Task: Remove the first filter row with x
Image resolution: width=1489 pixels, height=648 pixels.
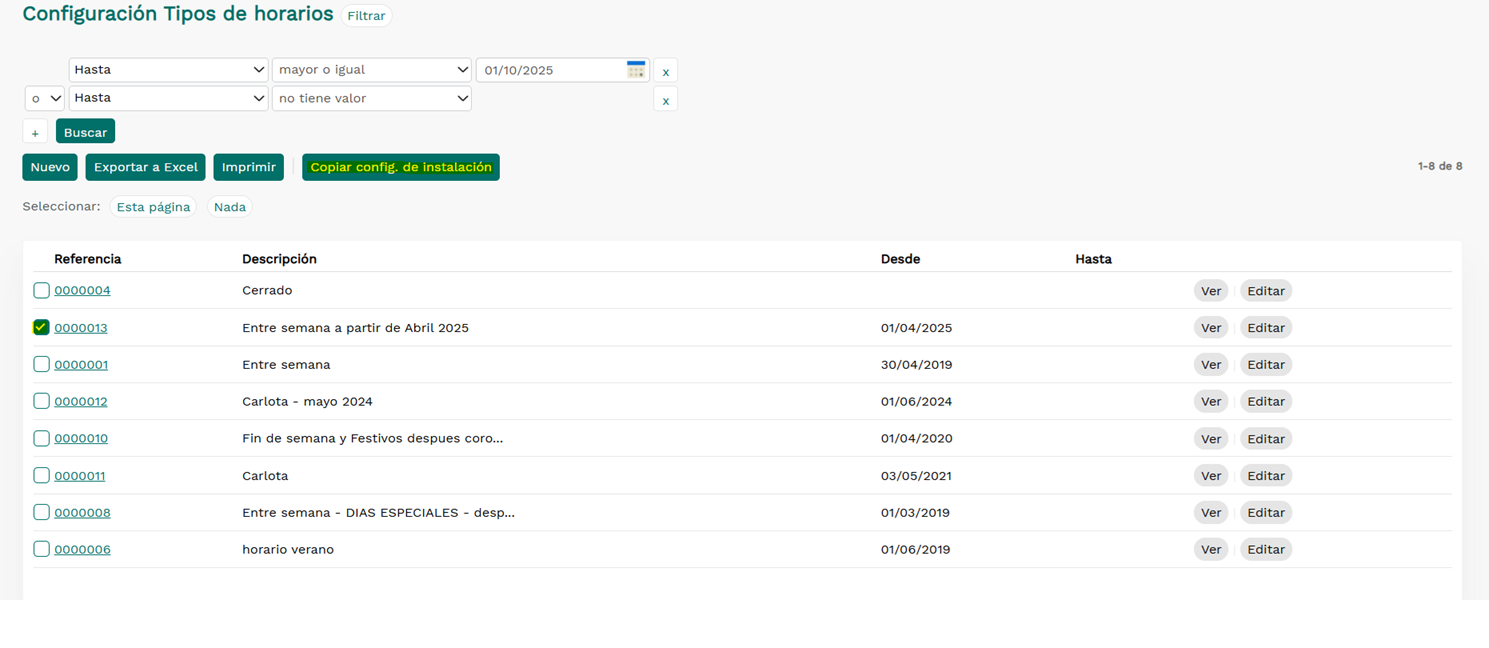Action: tap(665, 71)
